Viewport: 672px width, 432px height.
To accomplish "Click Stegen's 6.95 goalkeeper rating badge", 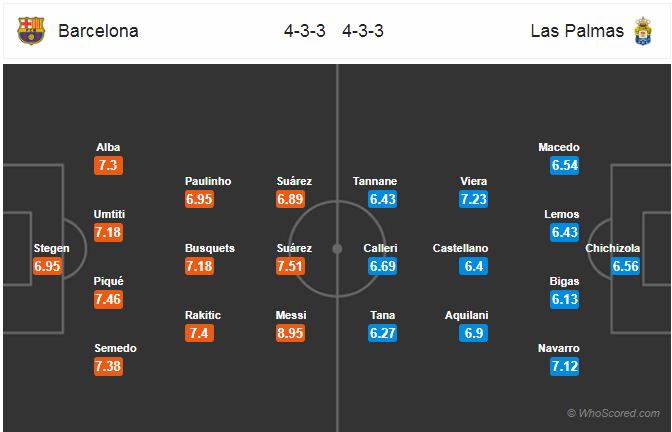I will point(47,266).
